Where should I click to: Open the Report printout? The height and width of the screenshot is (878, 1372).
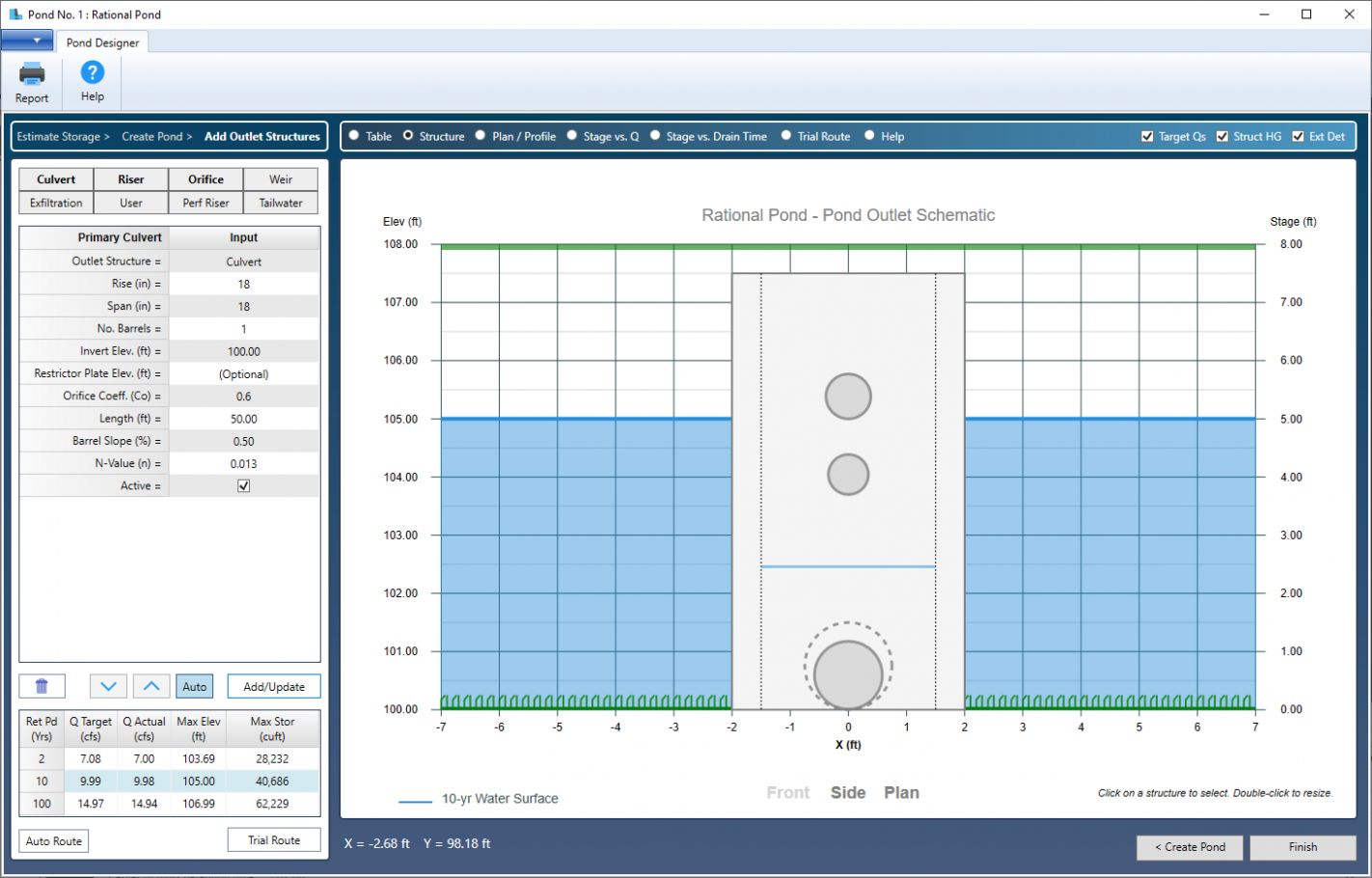[32, 82]
